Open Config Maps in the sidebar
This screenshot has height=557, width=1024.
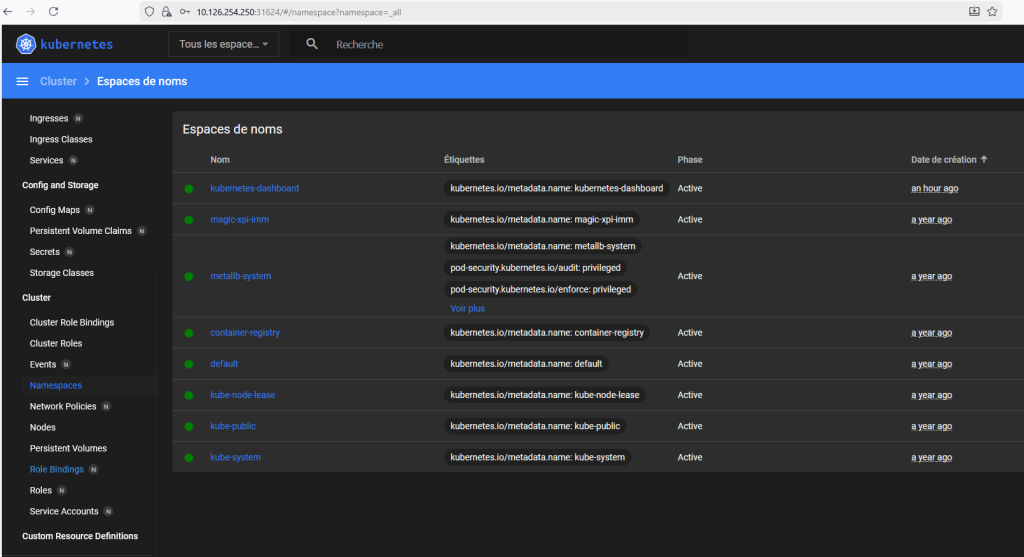tap(55, 210)
